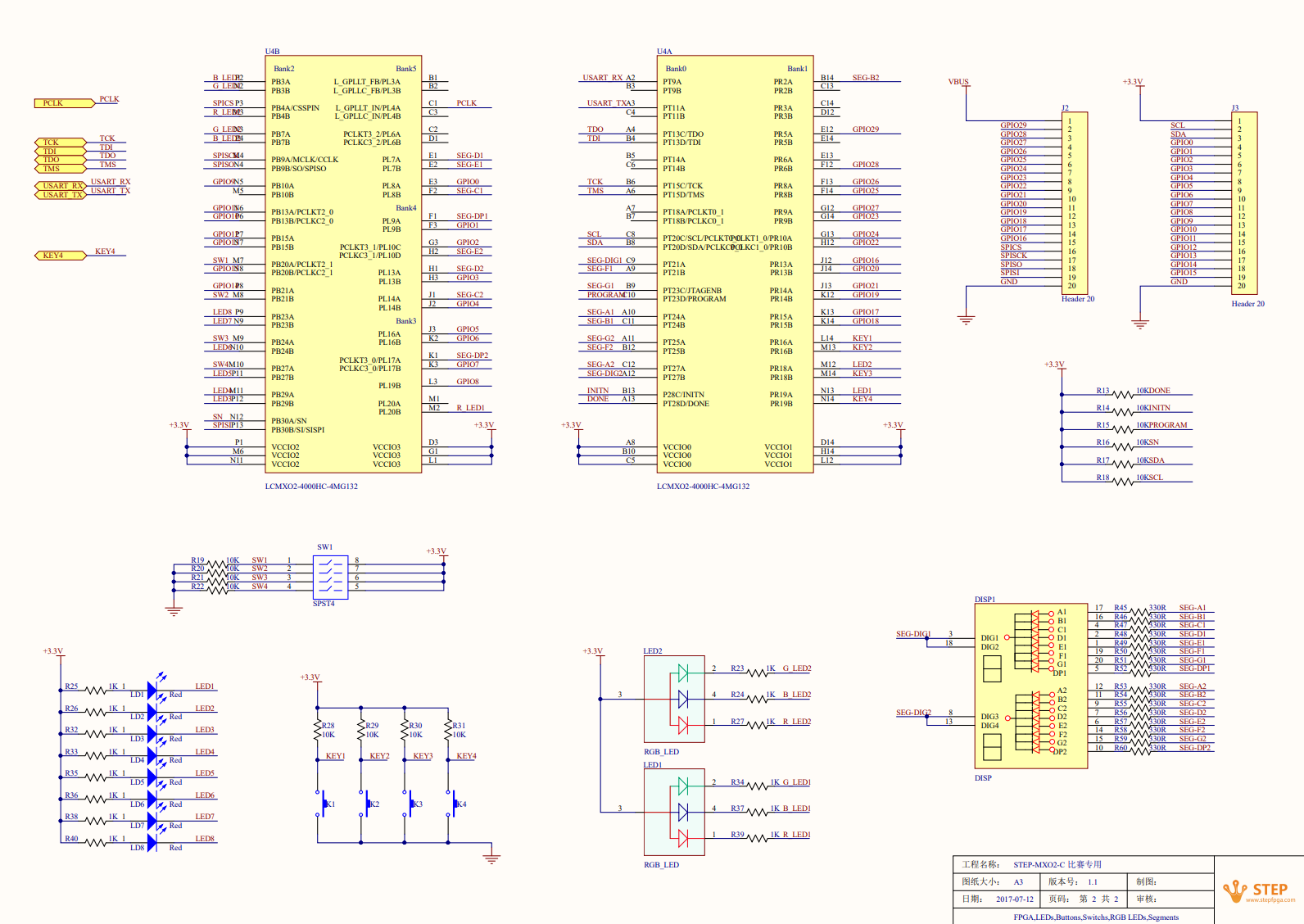Select resistor R25 for LED1
Viewport: 1304px width, 924px height.
point(97,691)
